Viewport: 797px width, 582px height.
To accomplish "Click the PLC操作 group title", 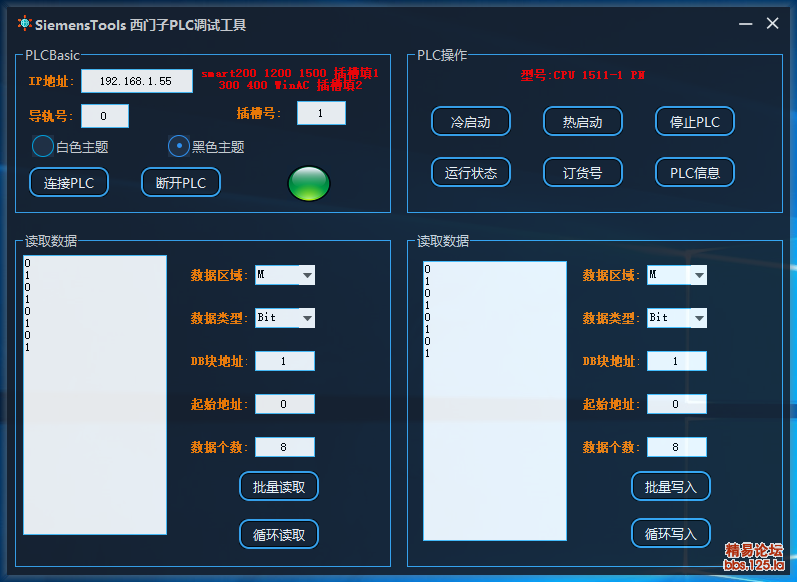I will (442, 55).
